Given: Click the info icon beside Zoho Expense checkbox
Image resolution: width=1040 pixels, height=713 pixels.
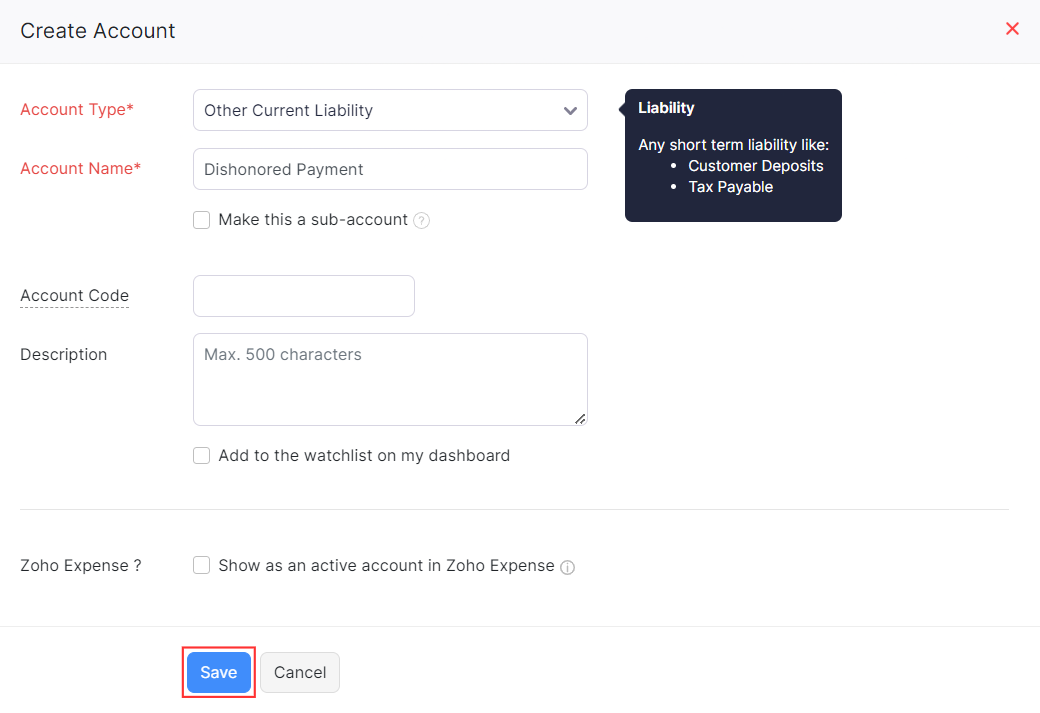Looking at the screenshot, I should [567, 566].
